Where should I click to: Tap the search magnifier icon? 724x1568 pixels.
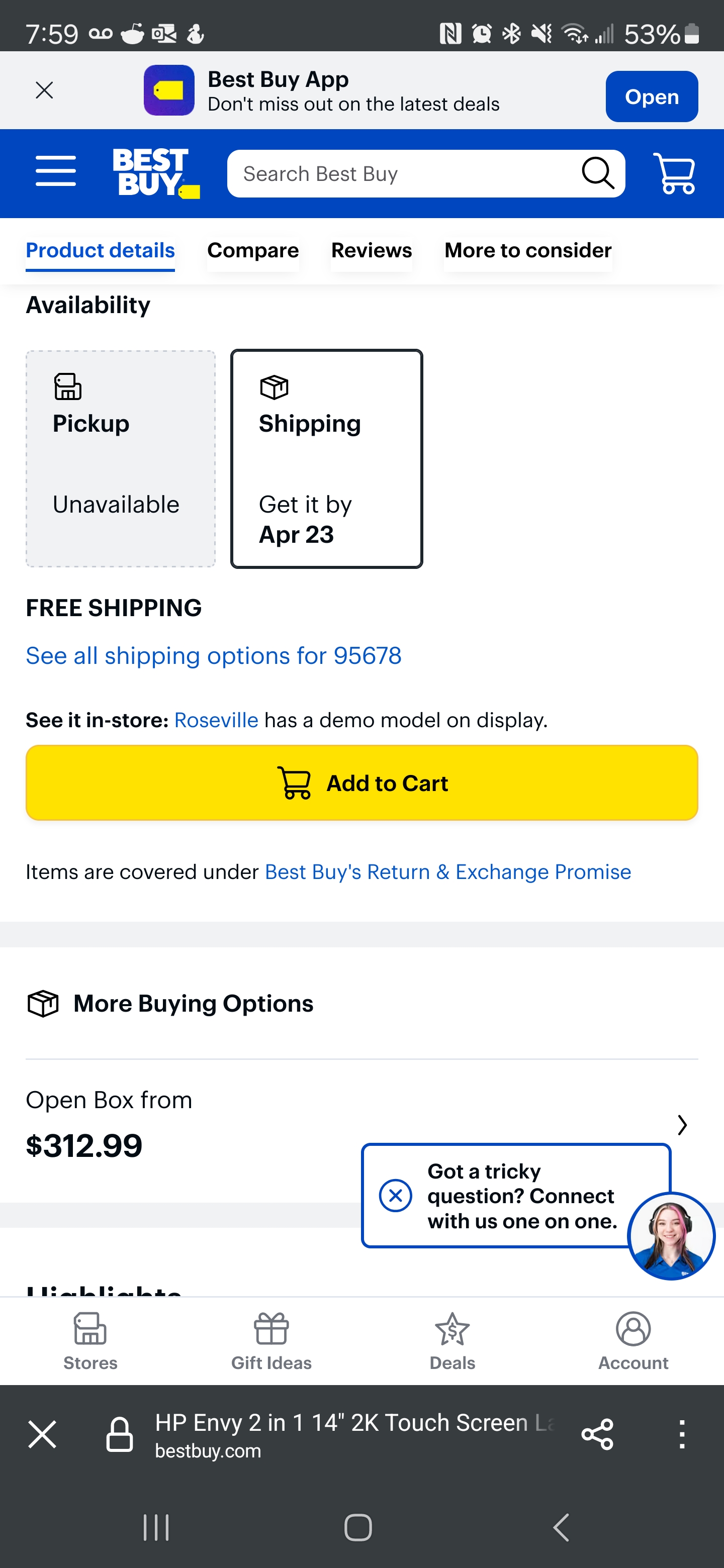coord(598,173)
